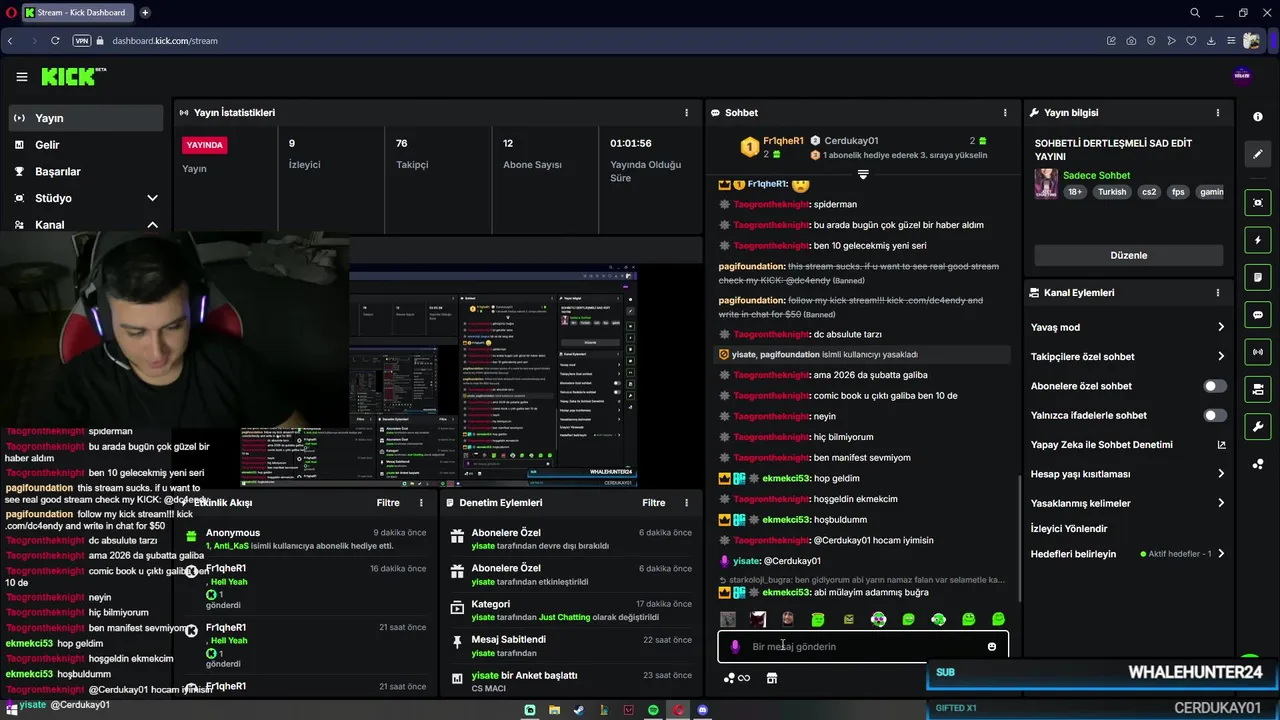Viewport: 1280px width, 720px height.
Task: Click the browser search tabs magnifier icon
Action: click(x=1195, y=13)
